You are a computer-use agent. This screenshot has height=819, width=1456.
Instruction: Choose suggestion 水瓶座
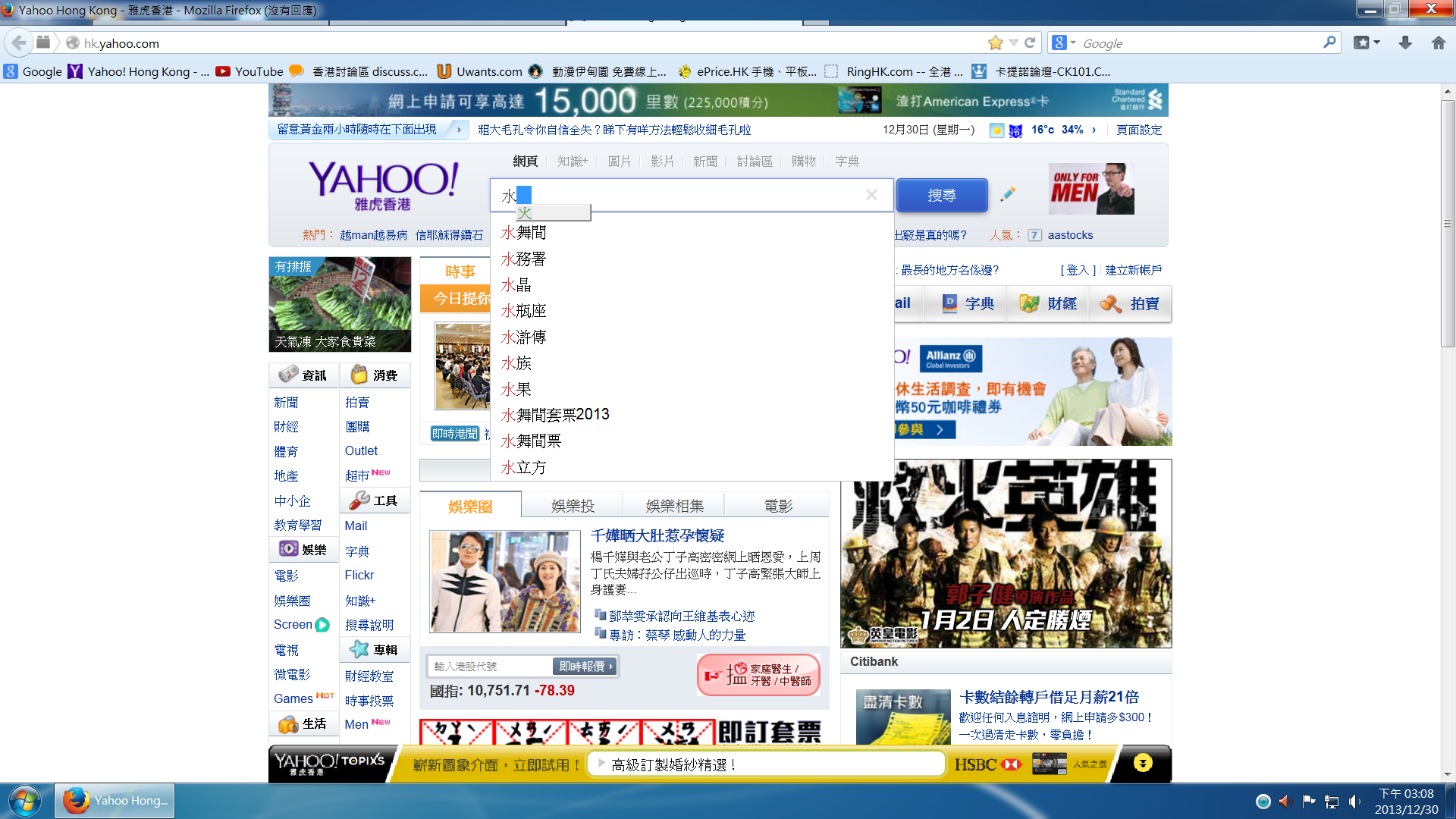pyautogui.click(x=692, y=311)
